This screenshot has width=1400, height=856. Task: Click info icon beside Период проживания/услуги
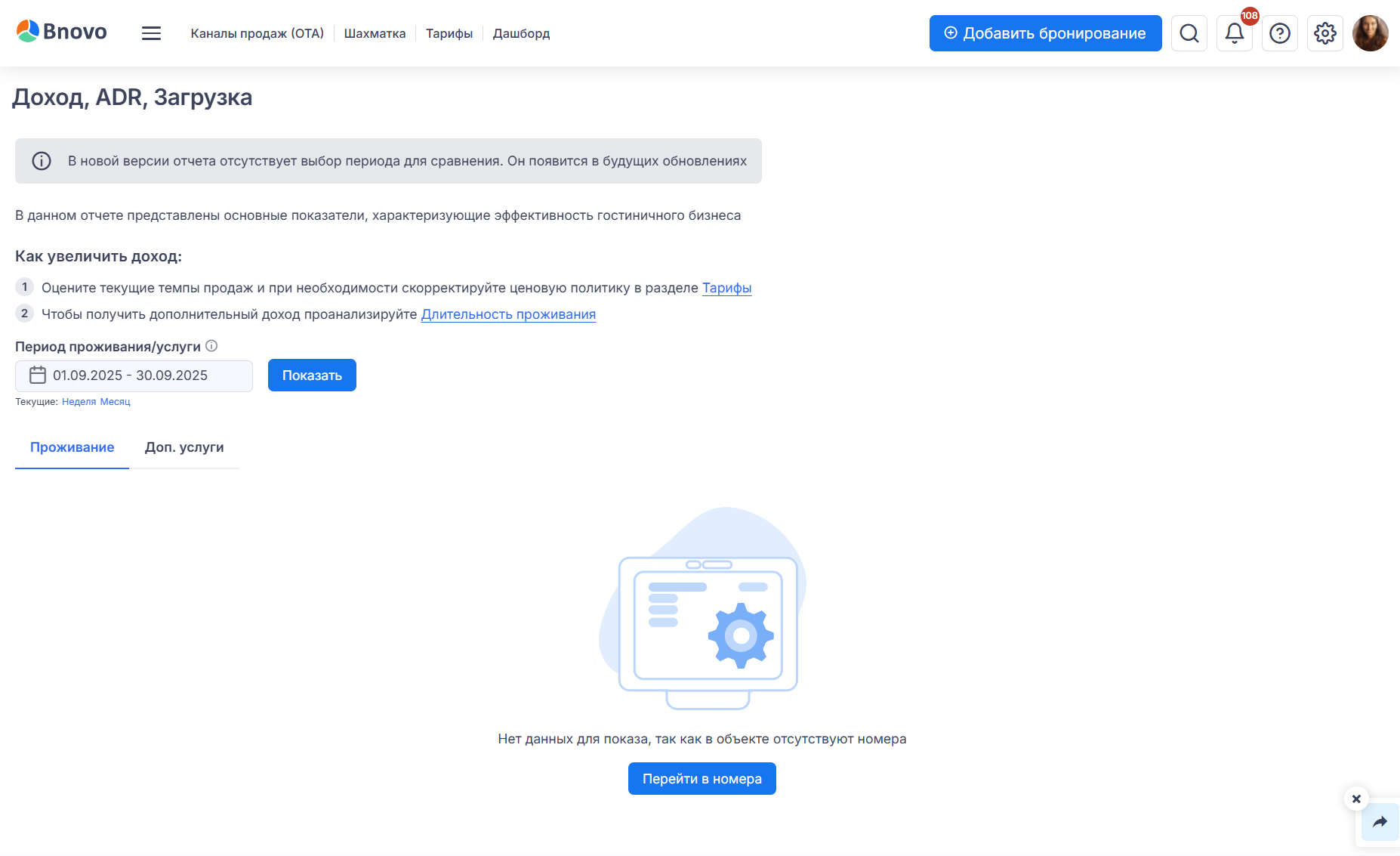tap(211, 346)
